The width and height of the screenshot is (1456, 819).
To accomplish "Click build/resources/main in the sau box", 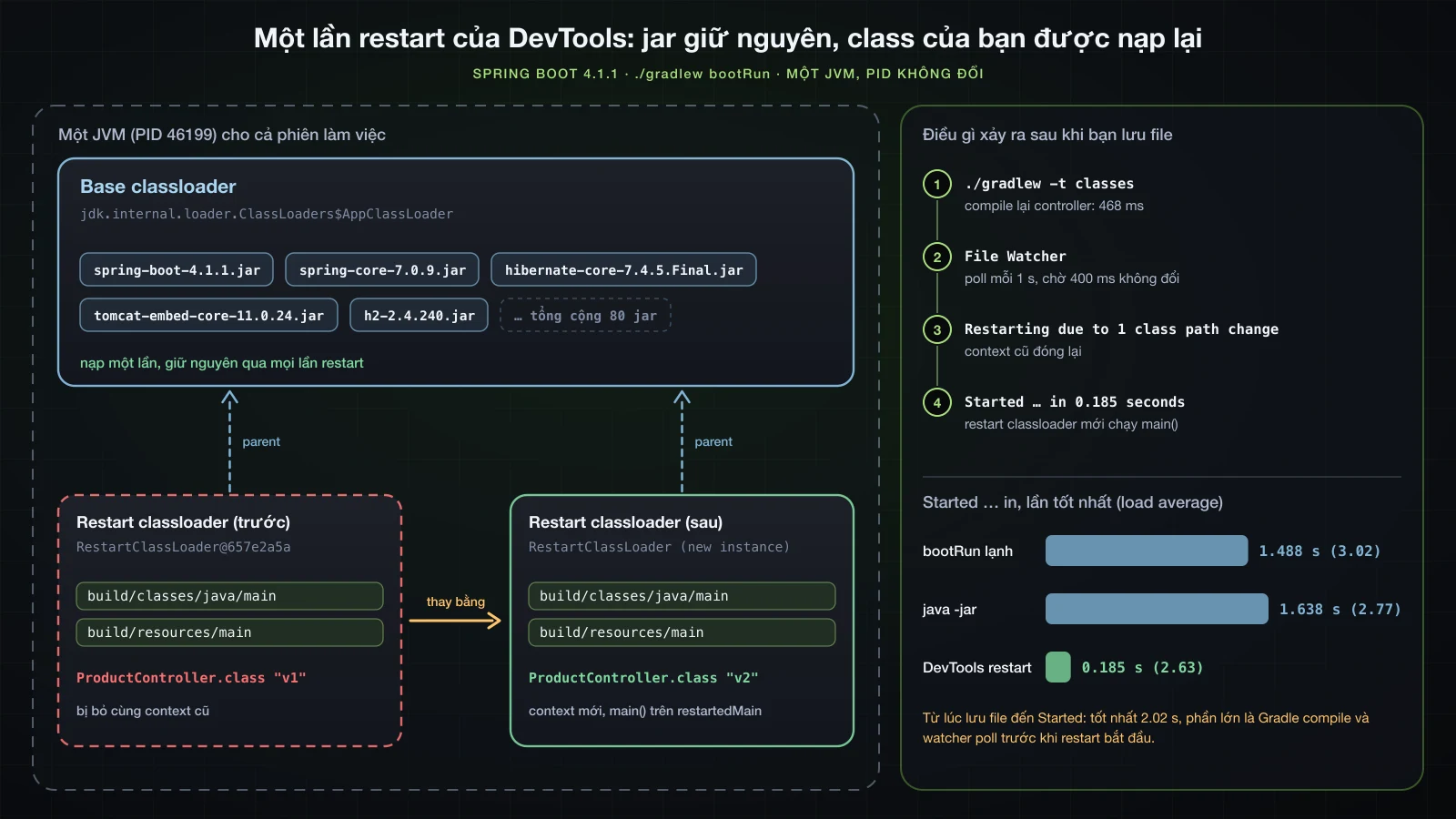I will coord(682,632).
